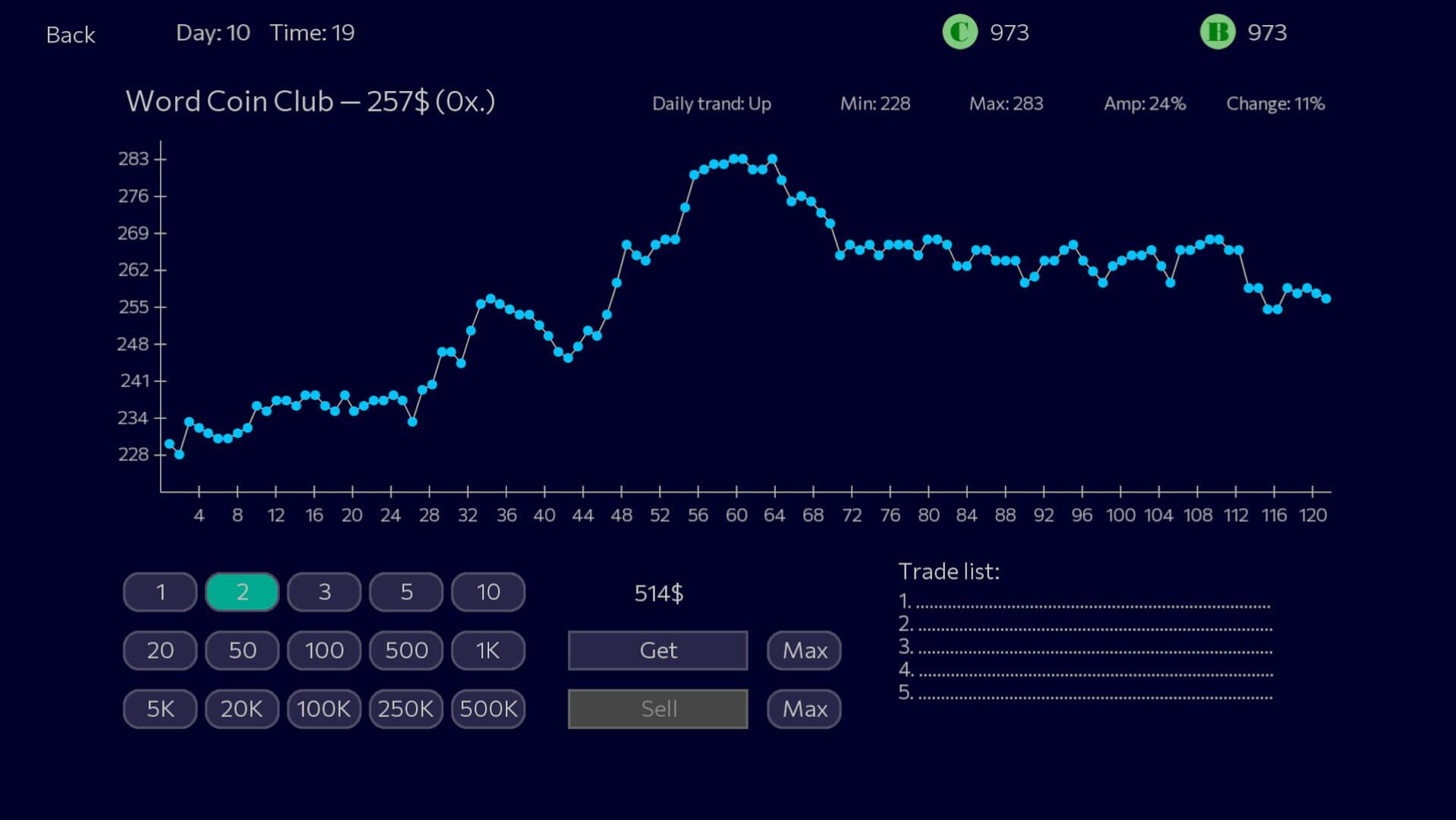Click Max next to Sell
Viewport: 1456px width, 820px height.
[x=804, y=709]
